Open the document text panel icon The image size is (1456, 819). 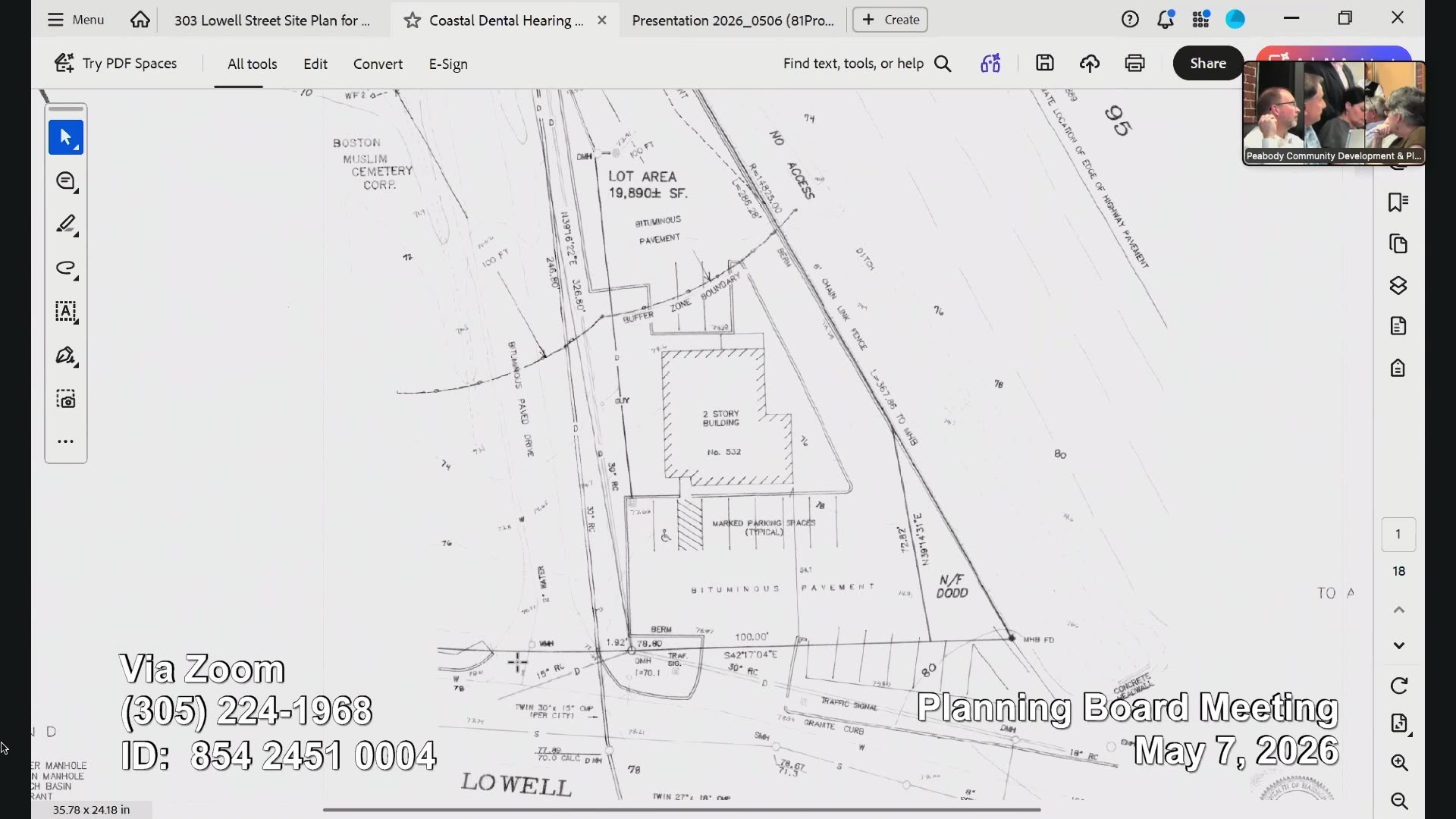pyautogui.click(x=1398, y=326)
